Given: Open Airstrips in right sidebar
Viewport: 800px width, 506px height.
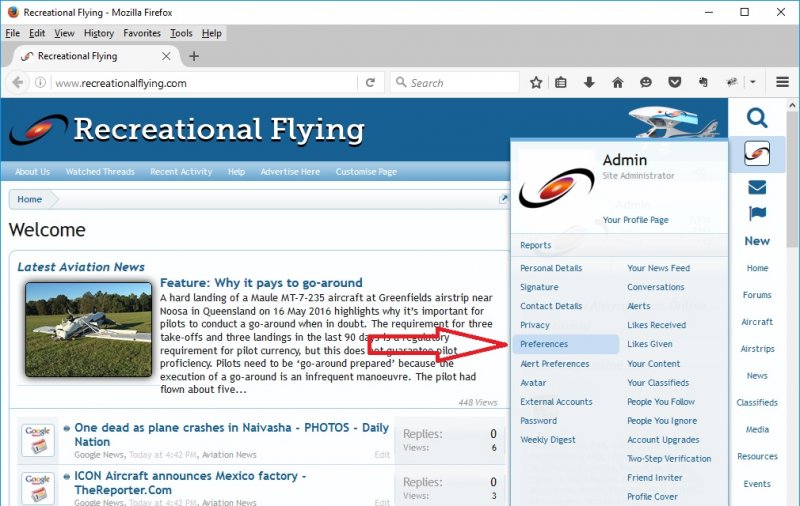Looking at the screenshot, I should point(757,349).
